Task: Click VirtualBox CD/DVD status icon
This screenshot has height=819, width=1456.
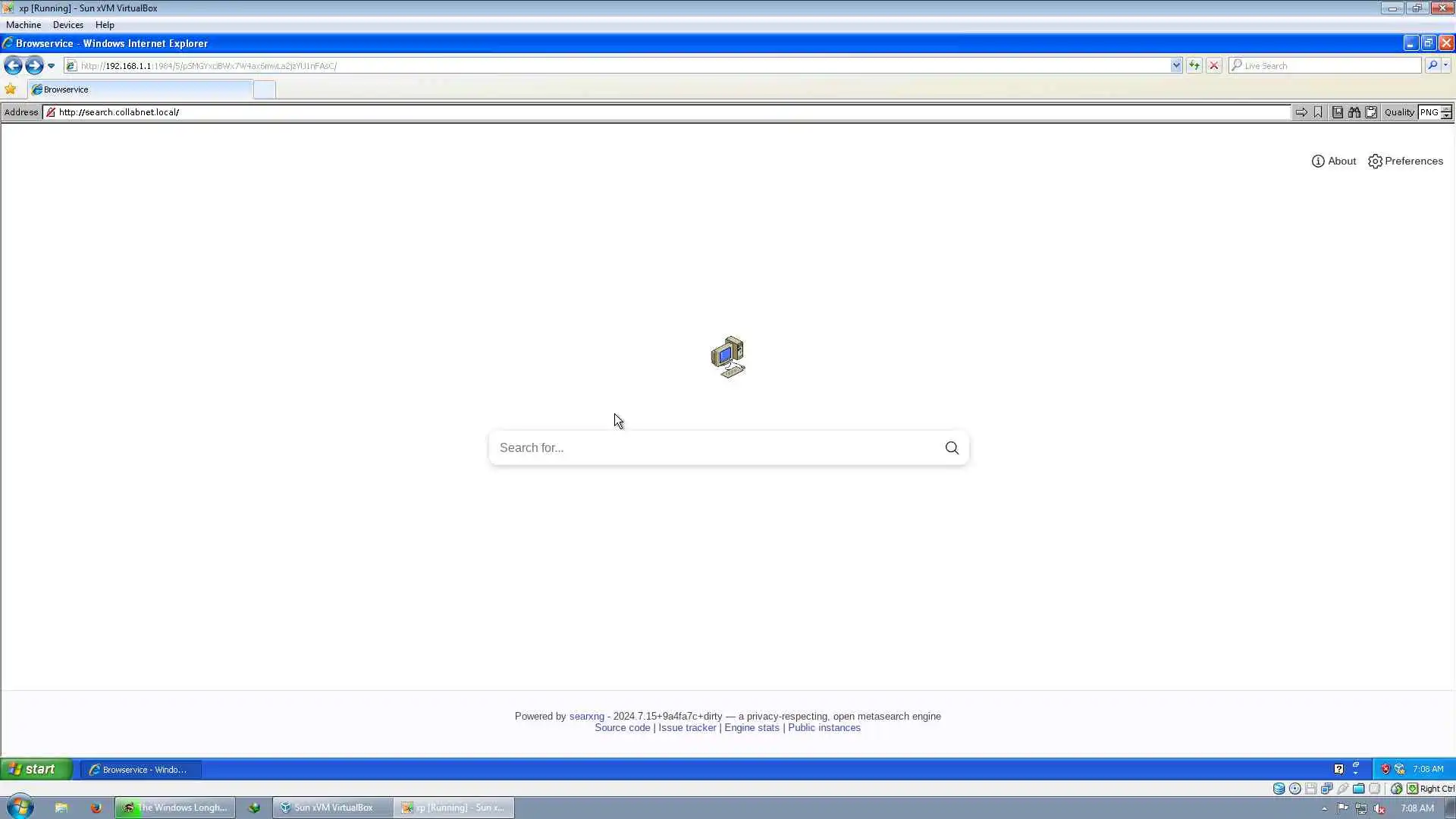Action: pyautogui.click(x=1295, y=789)
